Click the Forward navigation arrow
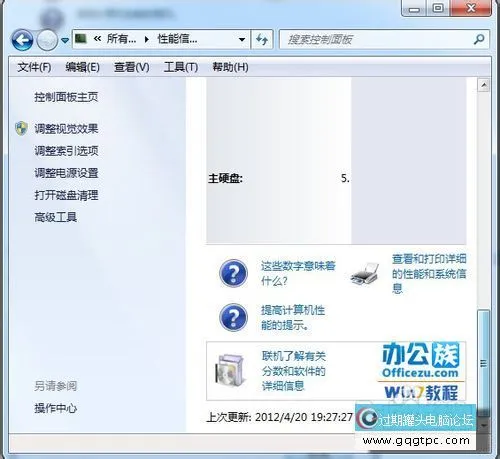The height and width of the screenshot is (459, 500). click(47, 40)
